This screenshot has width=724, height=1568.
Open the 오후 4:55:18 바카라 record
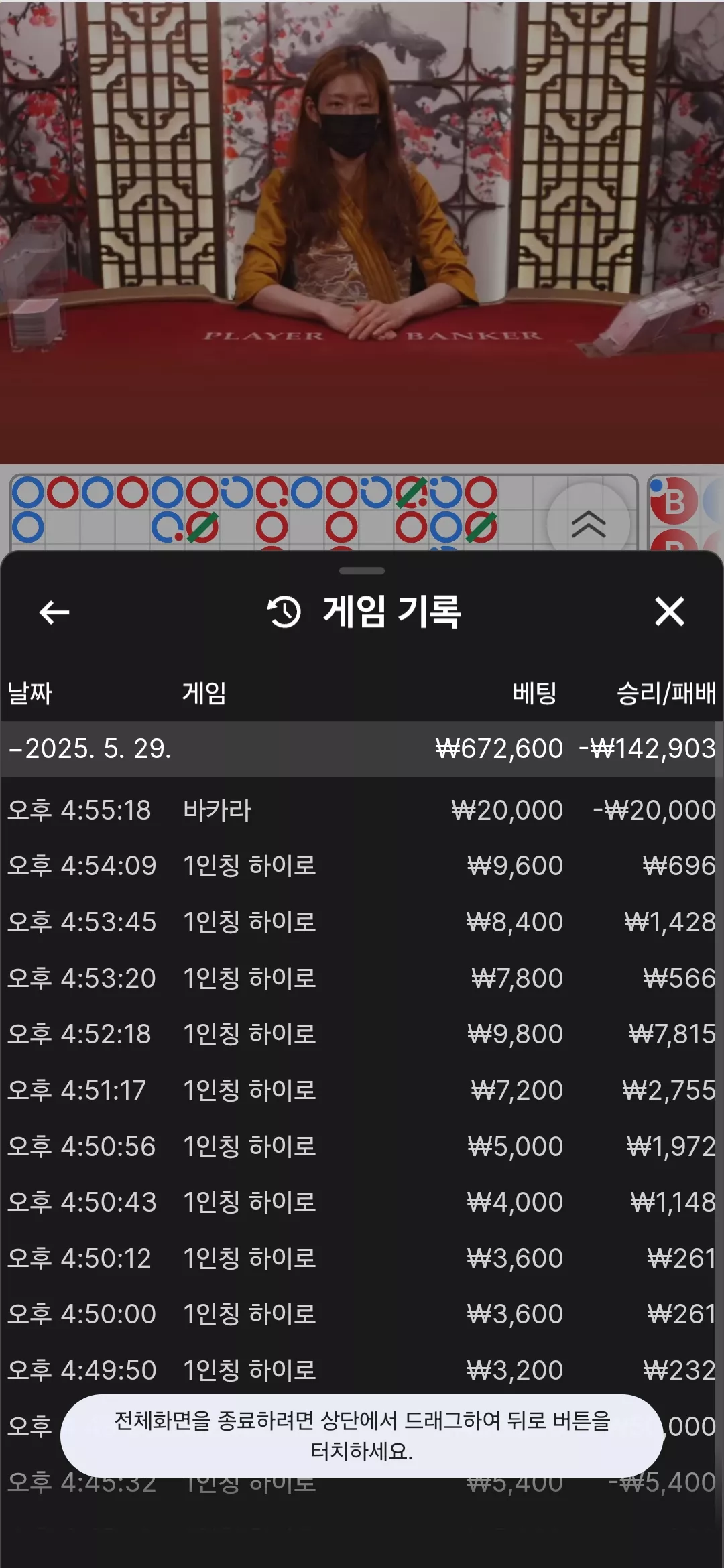coord(362,810)
